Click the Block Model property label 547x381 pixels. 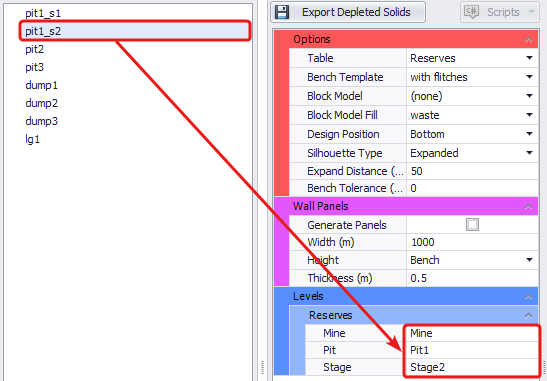(x=335, y=96)
